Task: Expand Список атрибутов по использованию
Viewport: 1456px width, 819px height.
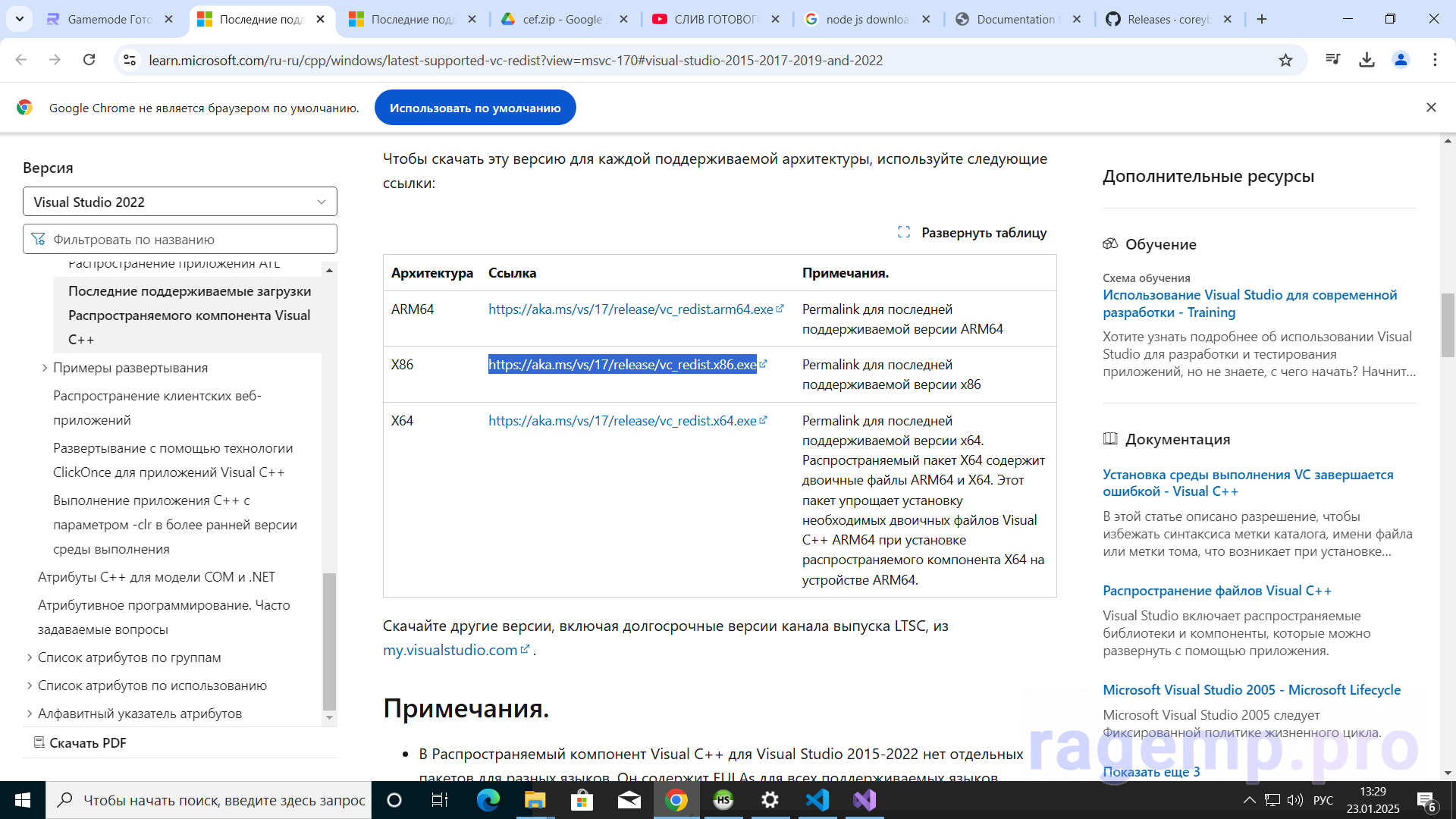Action: click(29, 686)
